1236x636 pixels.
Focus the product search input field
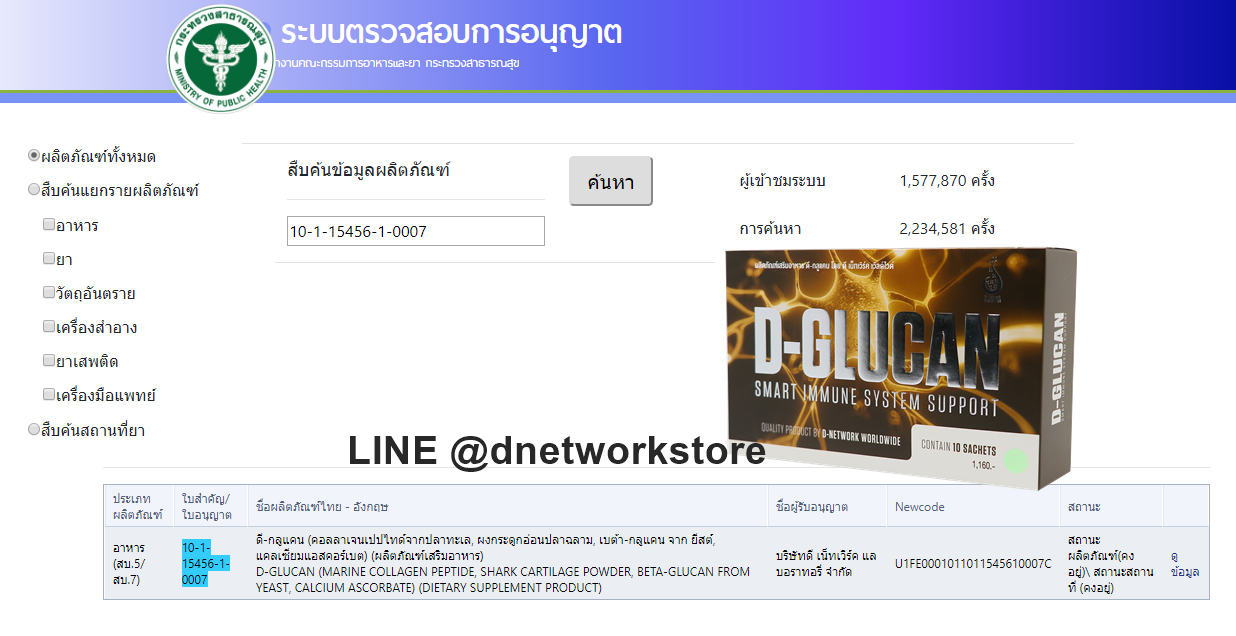(416, 231)
